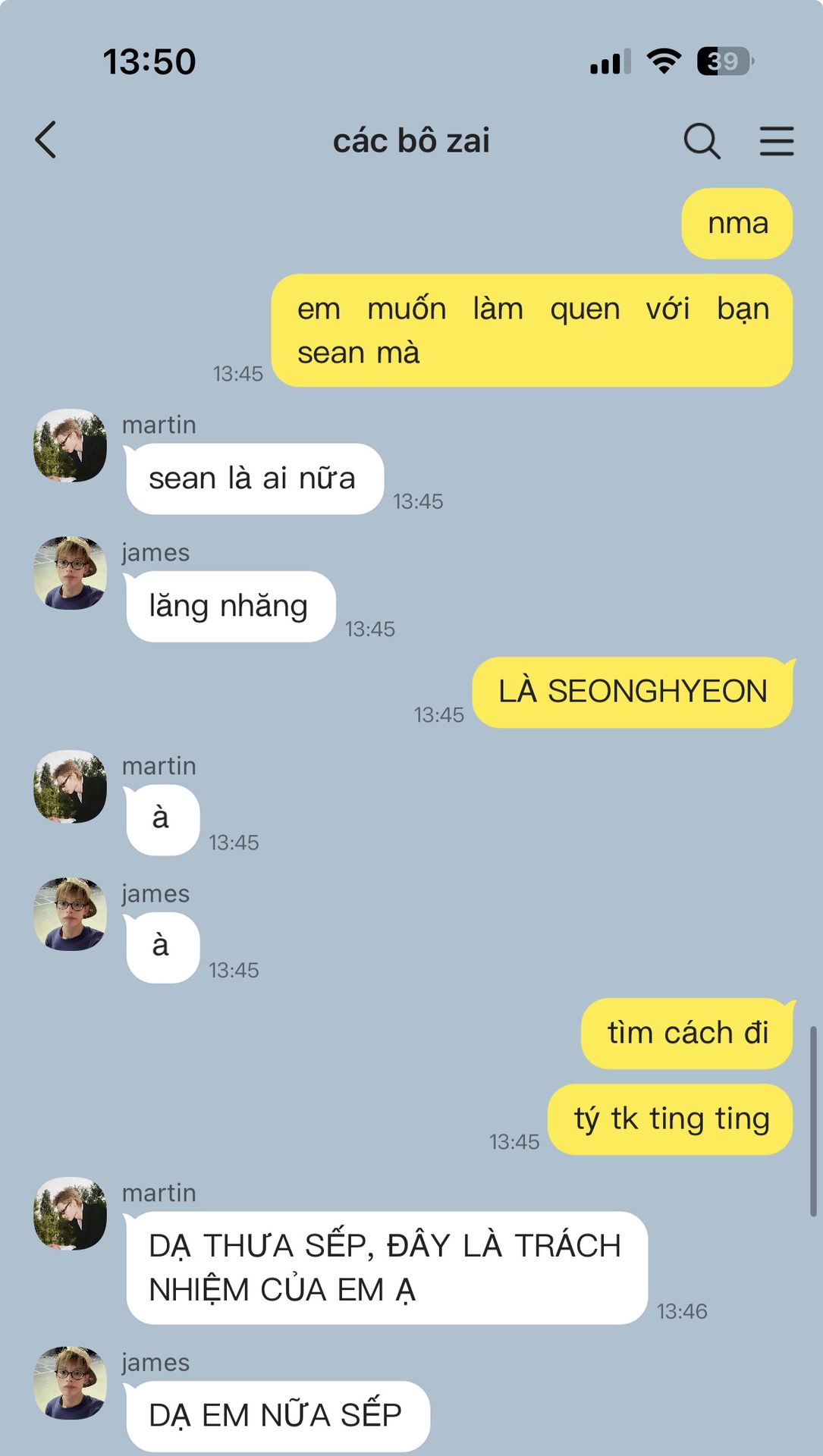Tap the Wi-Fi status icon
Screen dimensions: 823x1456
pyautogui.click(x=664, y=61)
